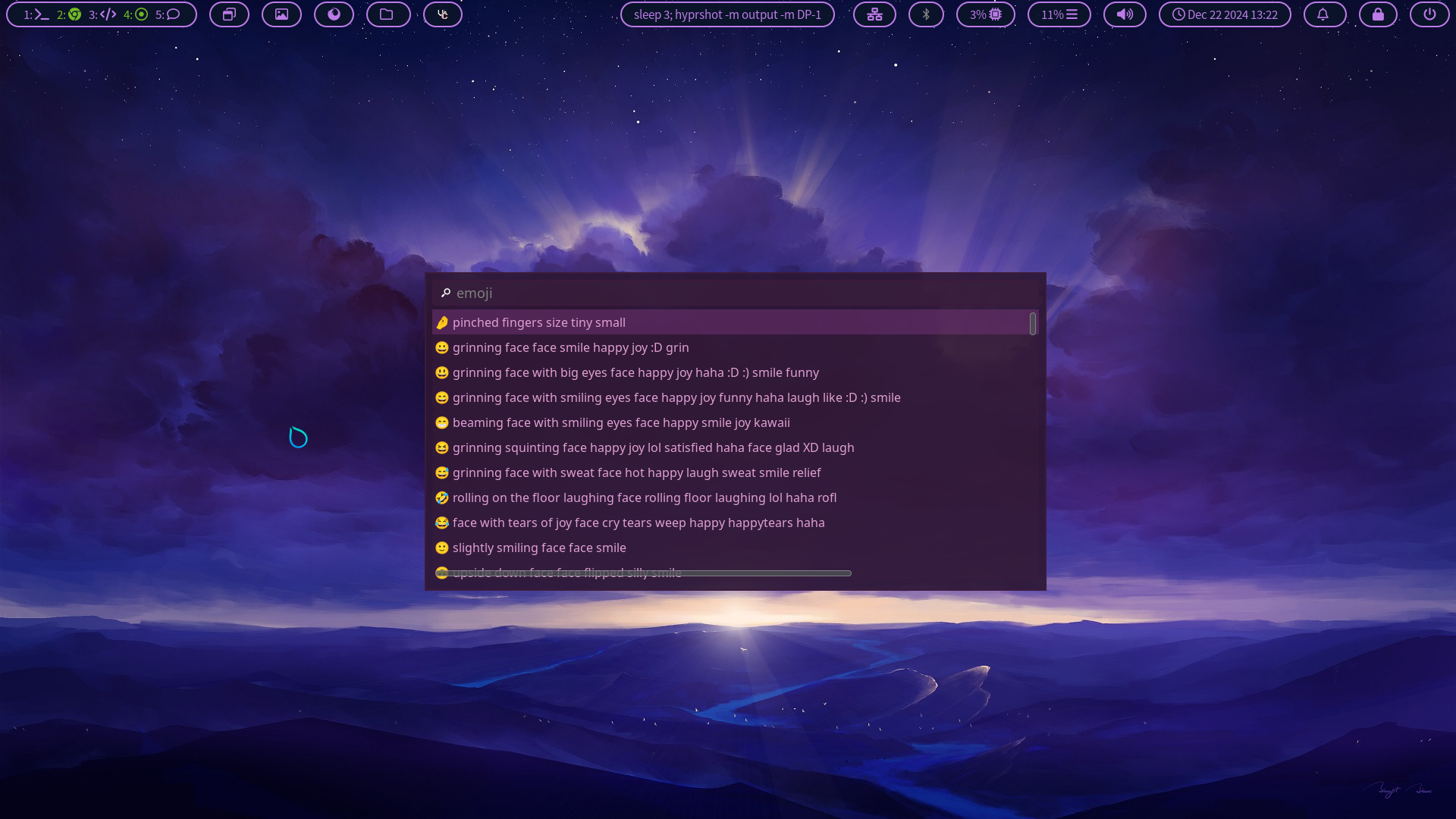The width and height of the screenshot is (1456, 819).
Task: Open the 11% memory usage module
Action: [1059, 14]
